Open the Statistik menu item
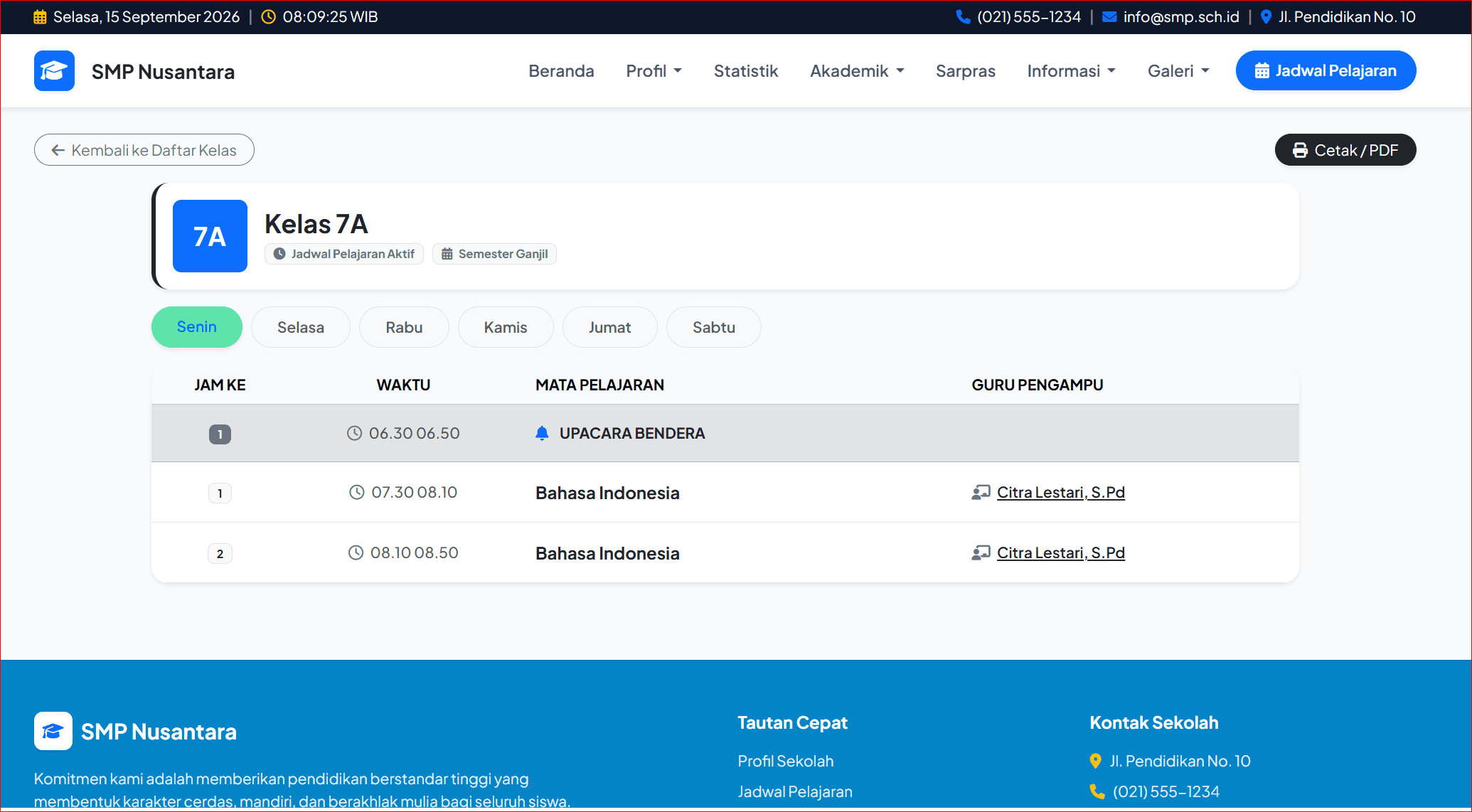This screenshot has height=812, width=1472. 746,71
